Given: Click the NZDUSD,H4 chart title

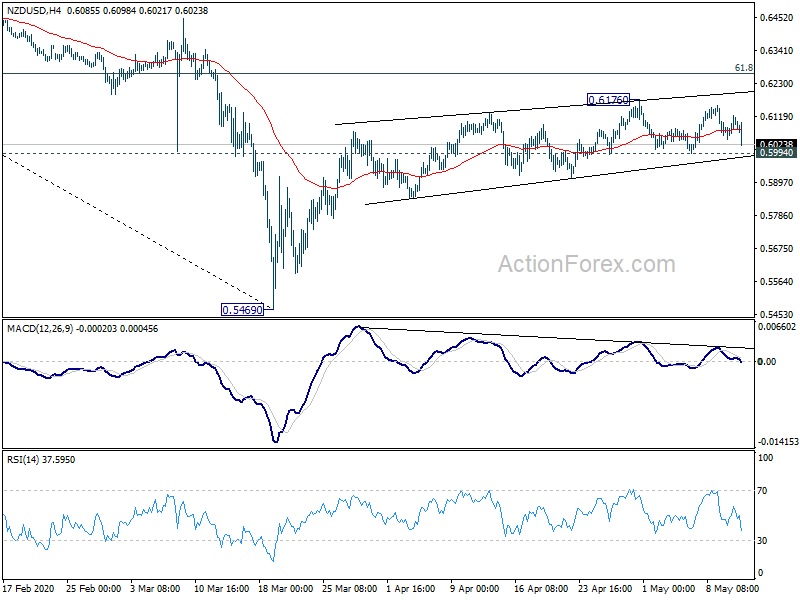Looking at the screenshot, I should [x=108, y=10].
